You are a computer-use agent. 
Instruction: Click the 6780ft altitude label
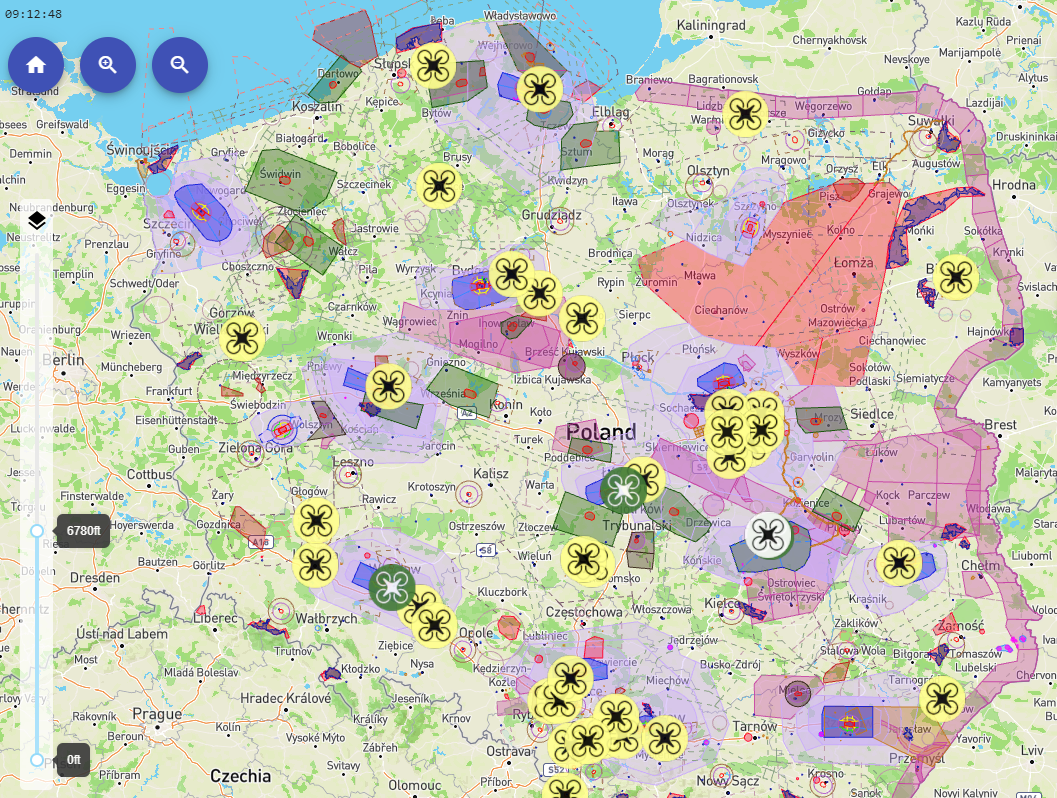[84, 530]
